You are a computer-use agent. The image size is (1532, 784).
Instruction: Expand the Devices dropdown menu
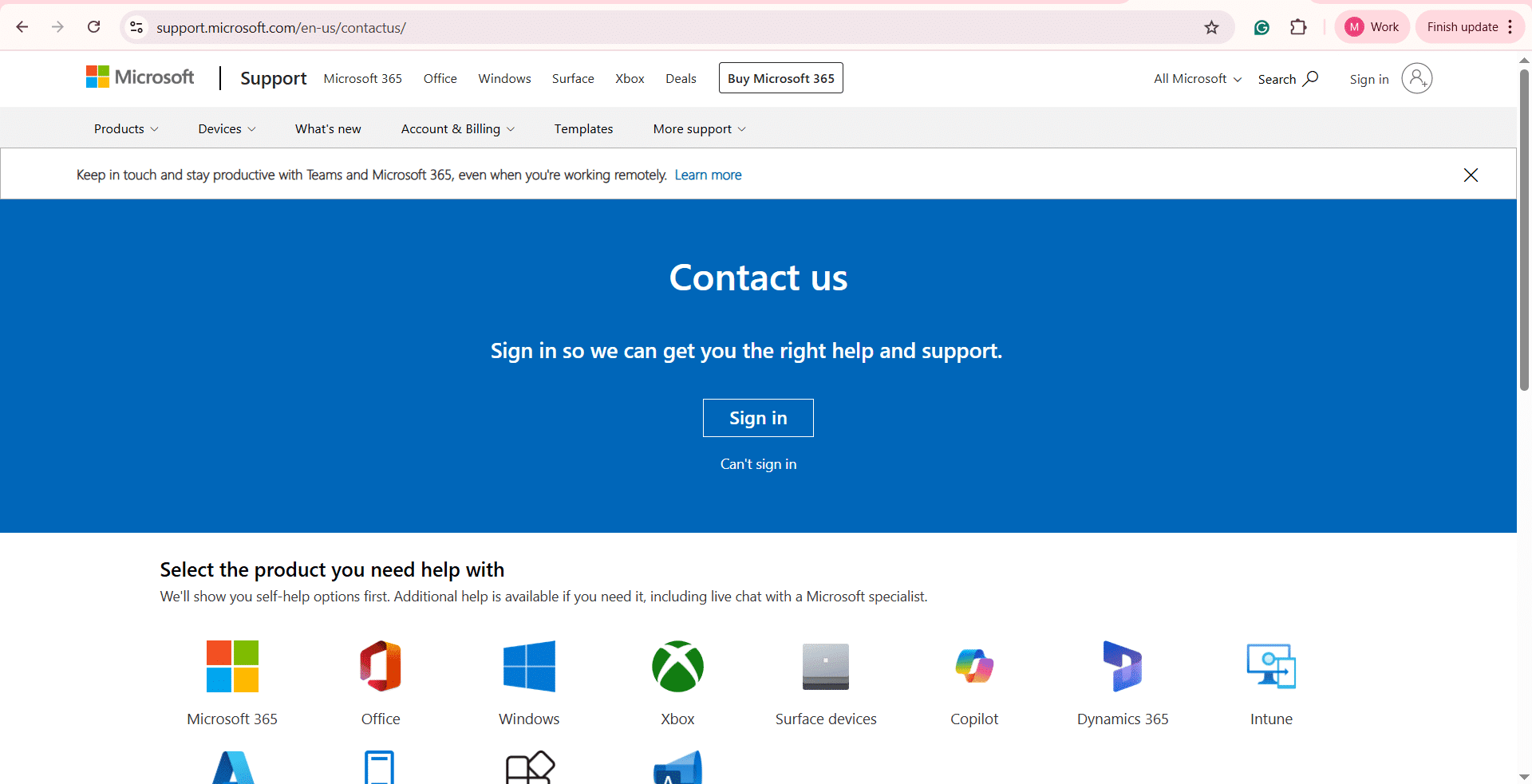coord(227,129)
